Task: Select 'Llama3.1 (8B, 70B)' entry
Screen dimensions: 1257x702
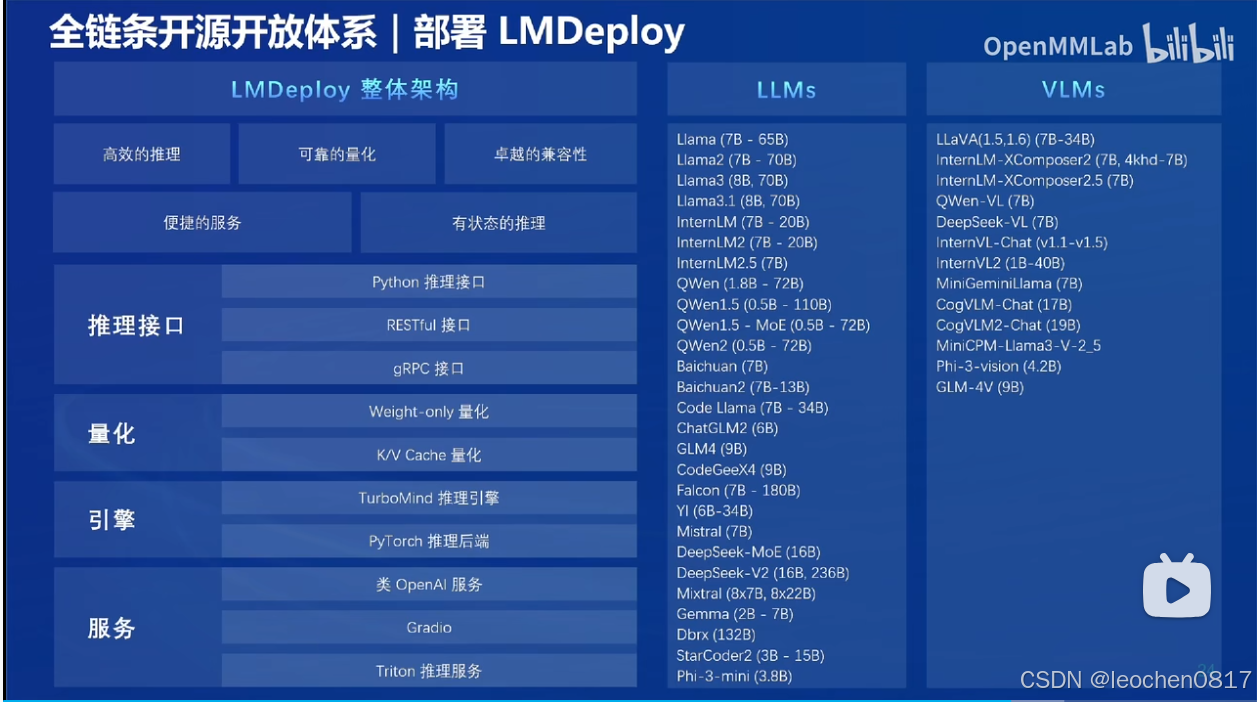Action: point(738,201)
